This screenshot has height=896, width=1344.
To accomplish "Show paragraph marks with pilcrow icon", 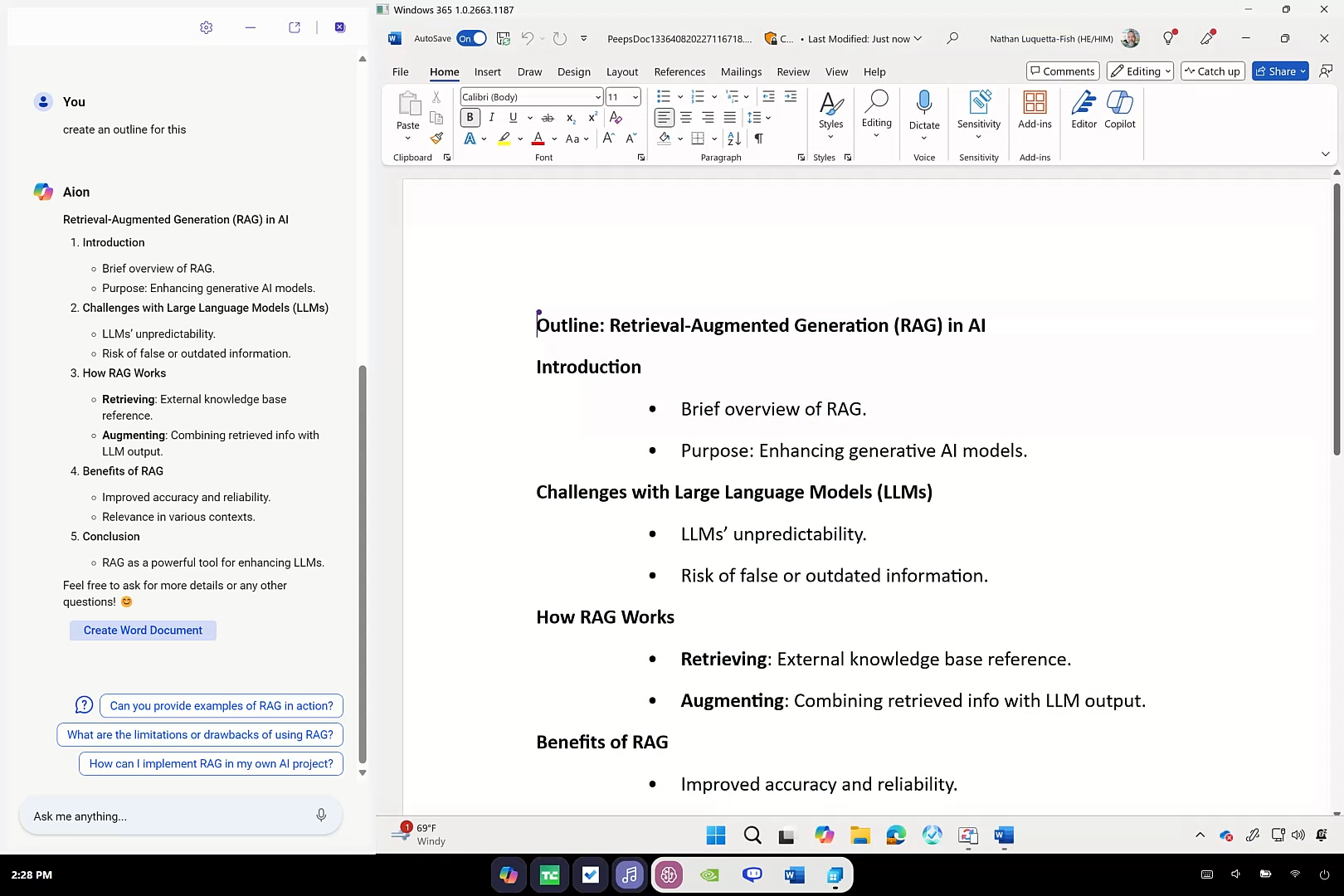I will (x=758, y=139).
